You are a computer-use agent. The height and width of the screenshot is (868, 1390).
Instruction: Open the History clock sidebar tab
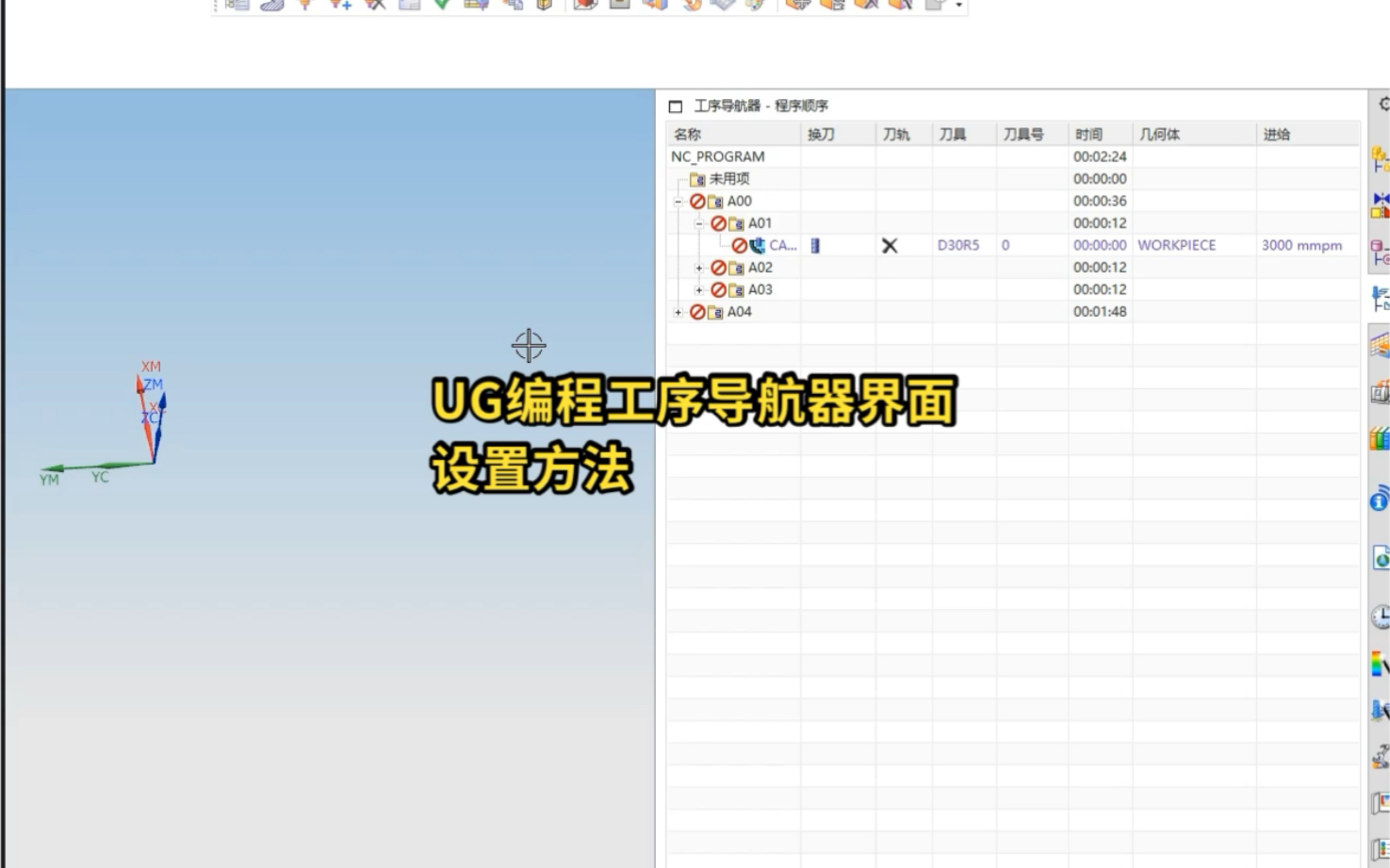1381,617
